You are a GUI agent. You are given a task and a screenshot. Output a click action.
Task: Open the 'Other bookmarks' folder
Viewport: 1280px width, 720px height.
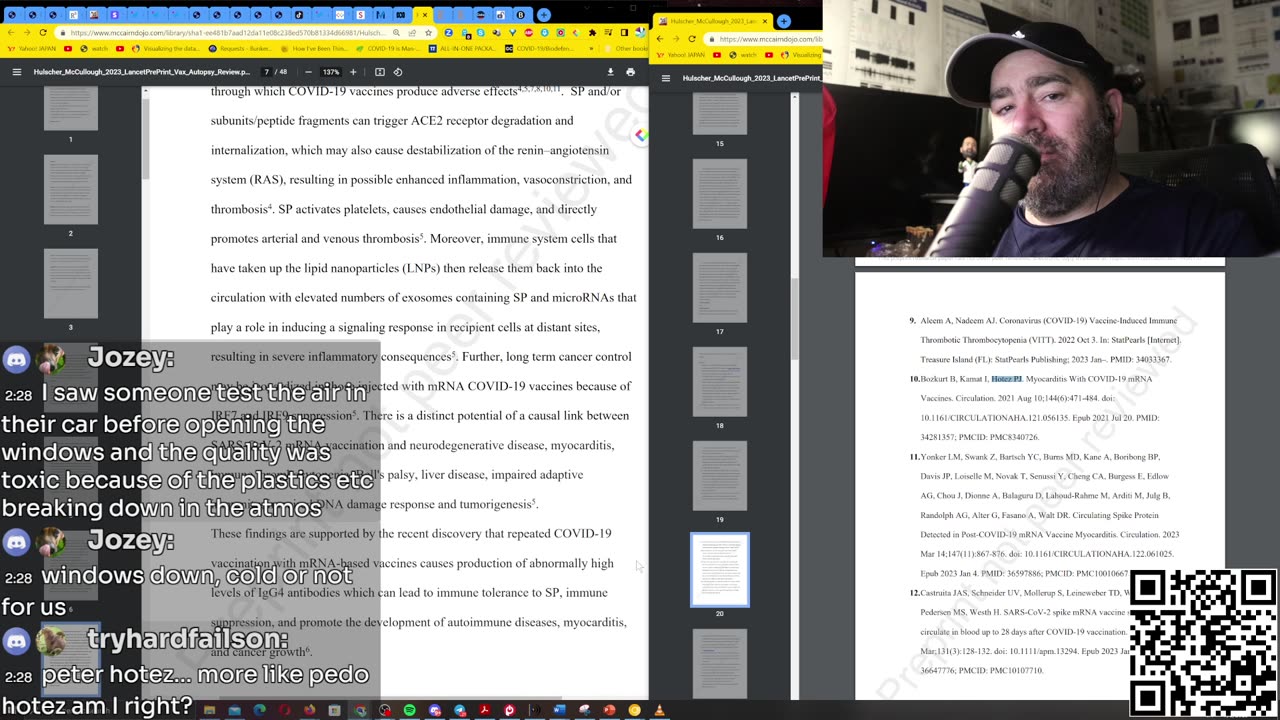(629, 48)
